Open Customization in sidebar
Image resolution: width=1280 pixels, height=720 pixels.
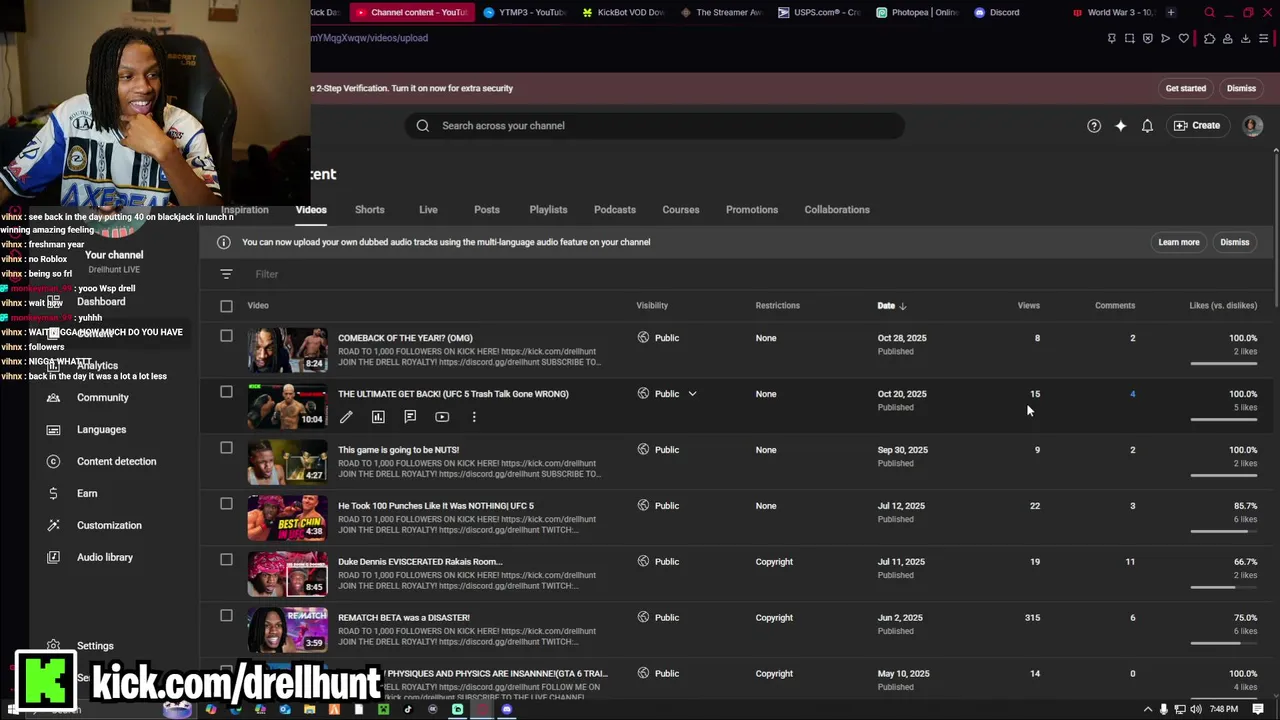tap(109, 526)
